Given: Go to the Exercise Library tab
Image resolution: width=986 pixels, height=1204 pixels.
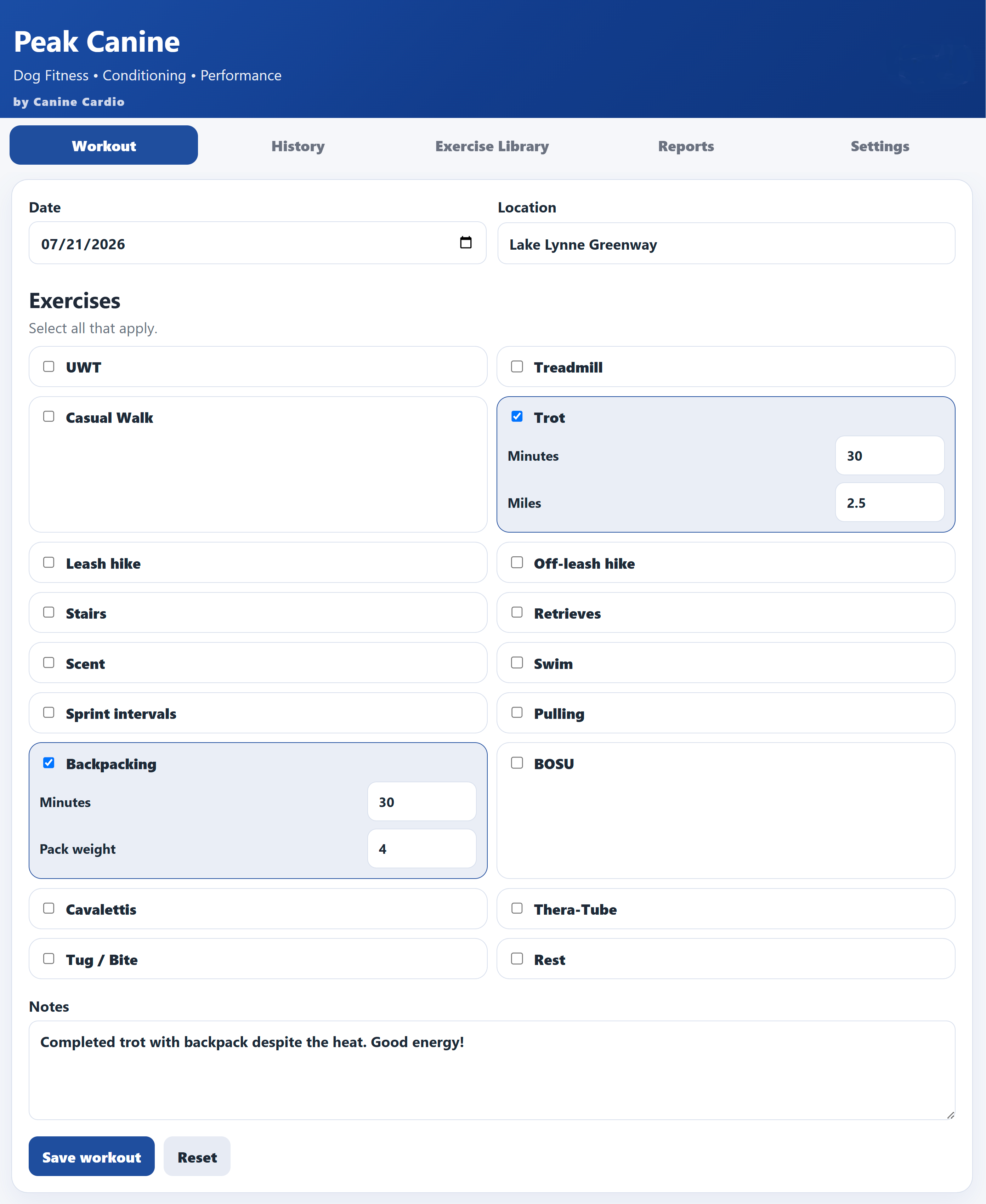Looking at the screenshot, I should (492, 146).
